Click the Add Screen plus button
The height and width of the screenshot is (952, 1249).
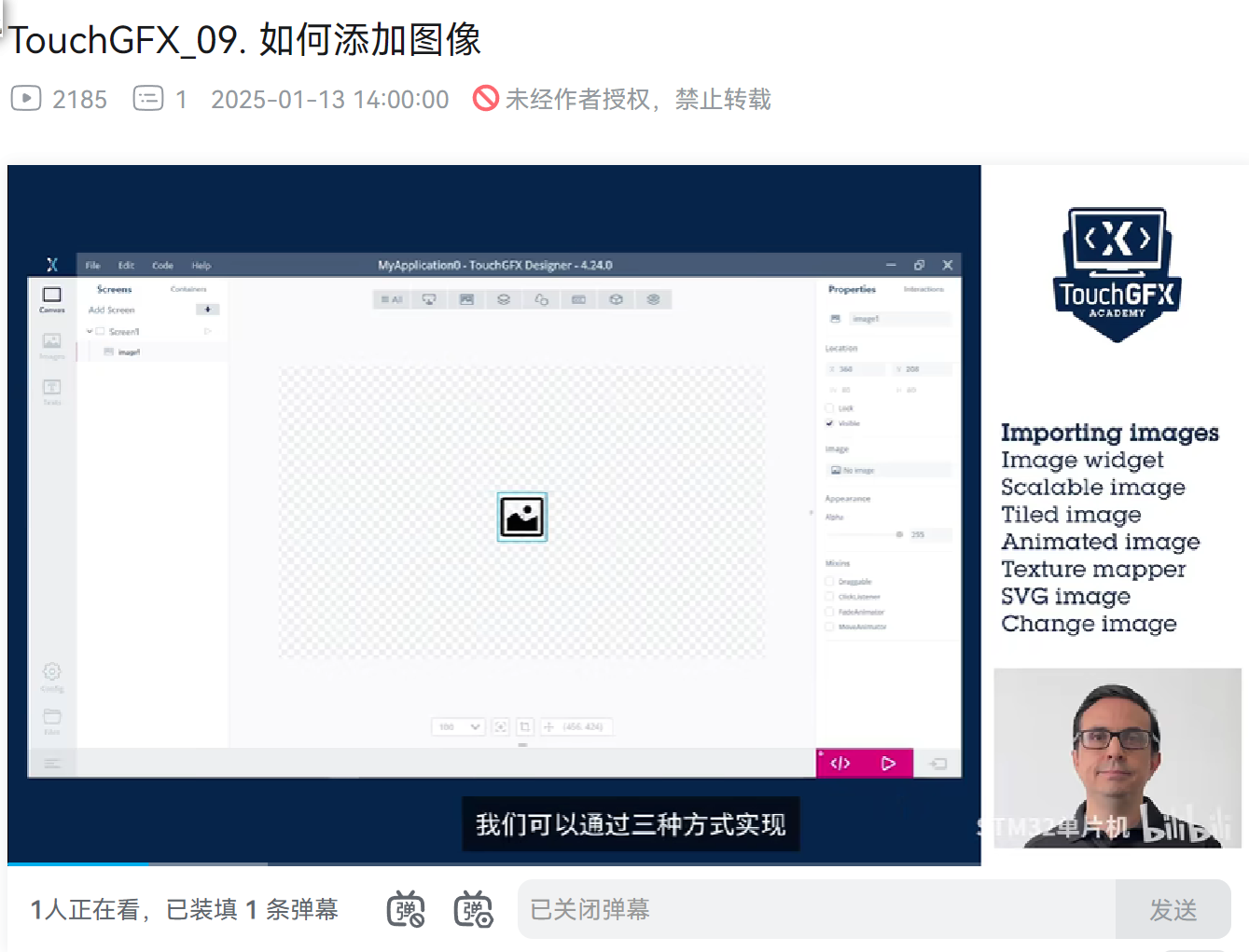point(207,310)
